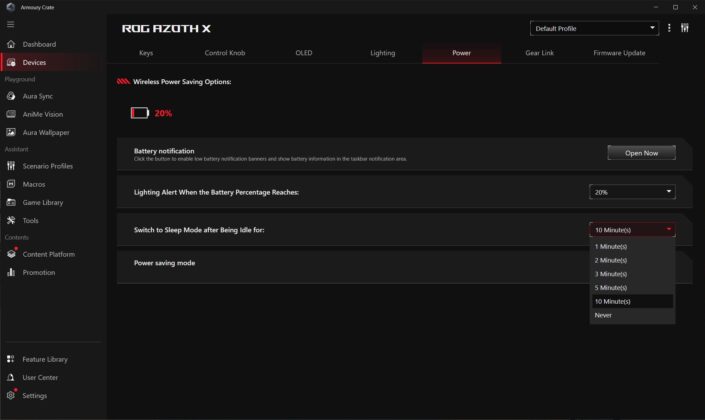Viewport: 705px width, 420px height.
Task: Open the Lighting Alert percentage dropdown
Action: coord(632,192)
